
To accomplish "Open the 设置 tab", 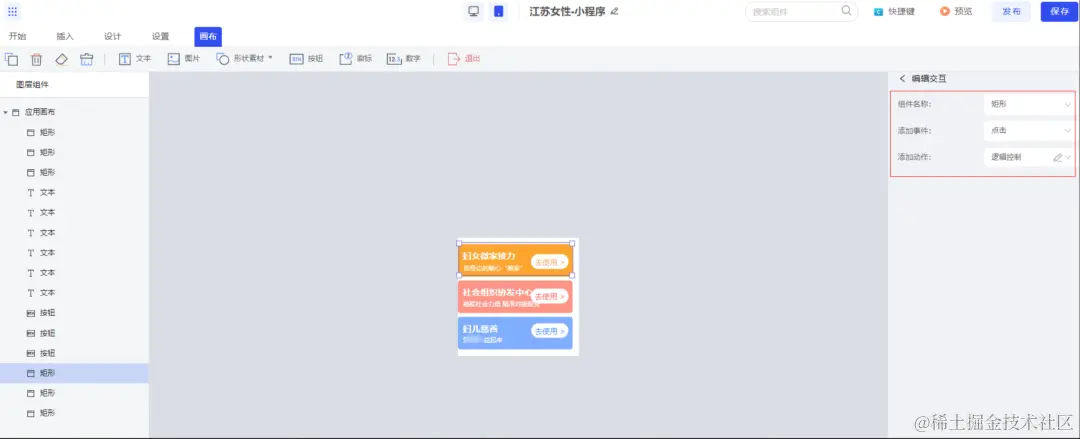I will (160, 37).
